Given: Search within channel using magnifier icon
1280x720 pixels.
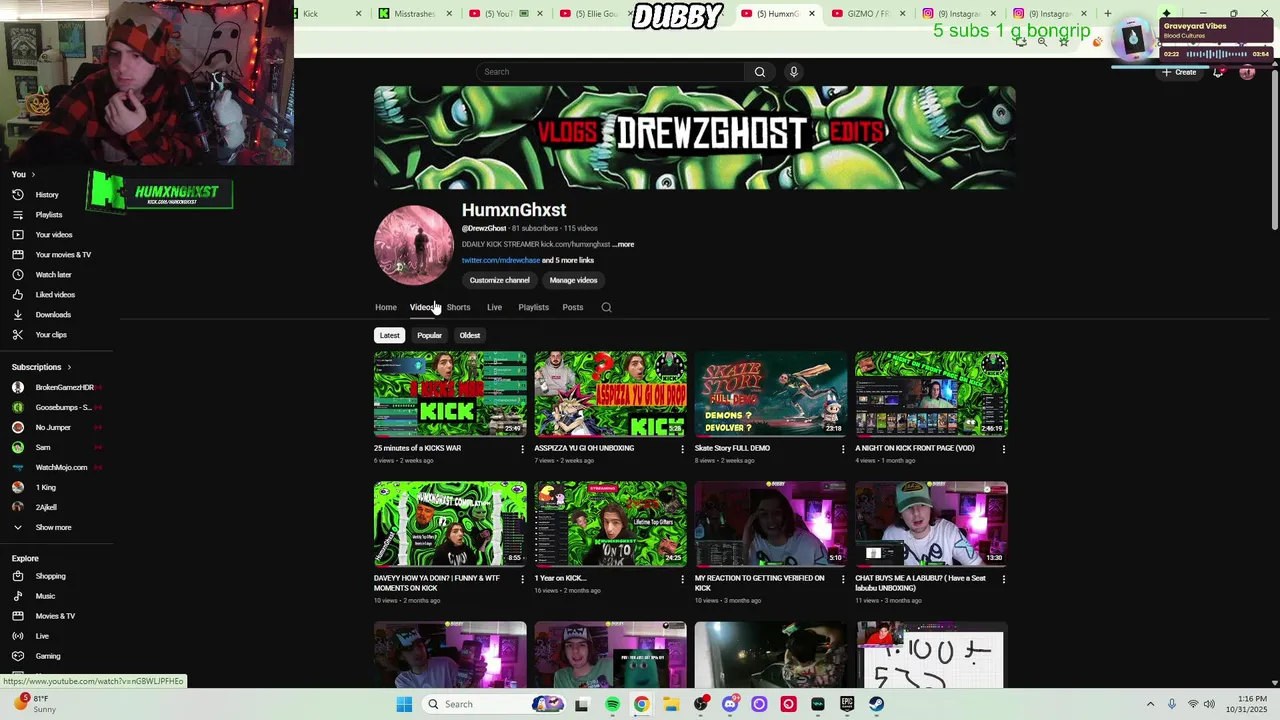Looking at the screenshot, I should [x=606, y=307].
